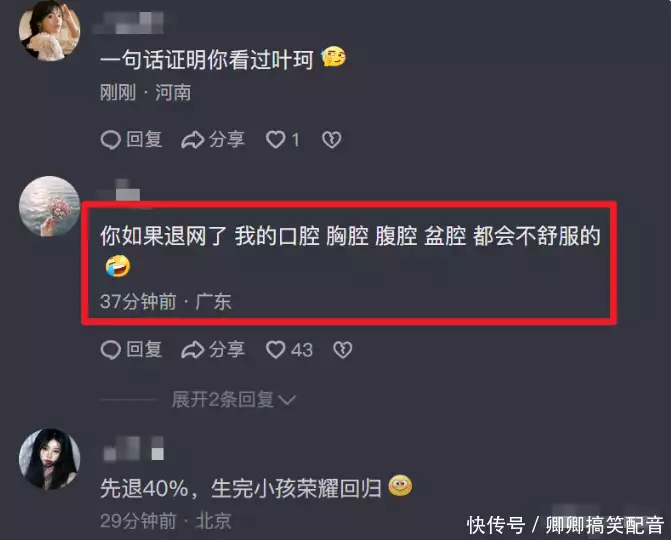
Task: Click share arrow on 广东 comment
Action: click(x=192, y=350)
